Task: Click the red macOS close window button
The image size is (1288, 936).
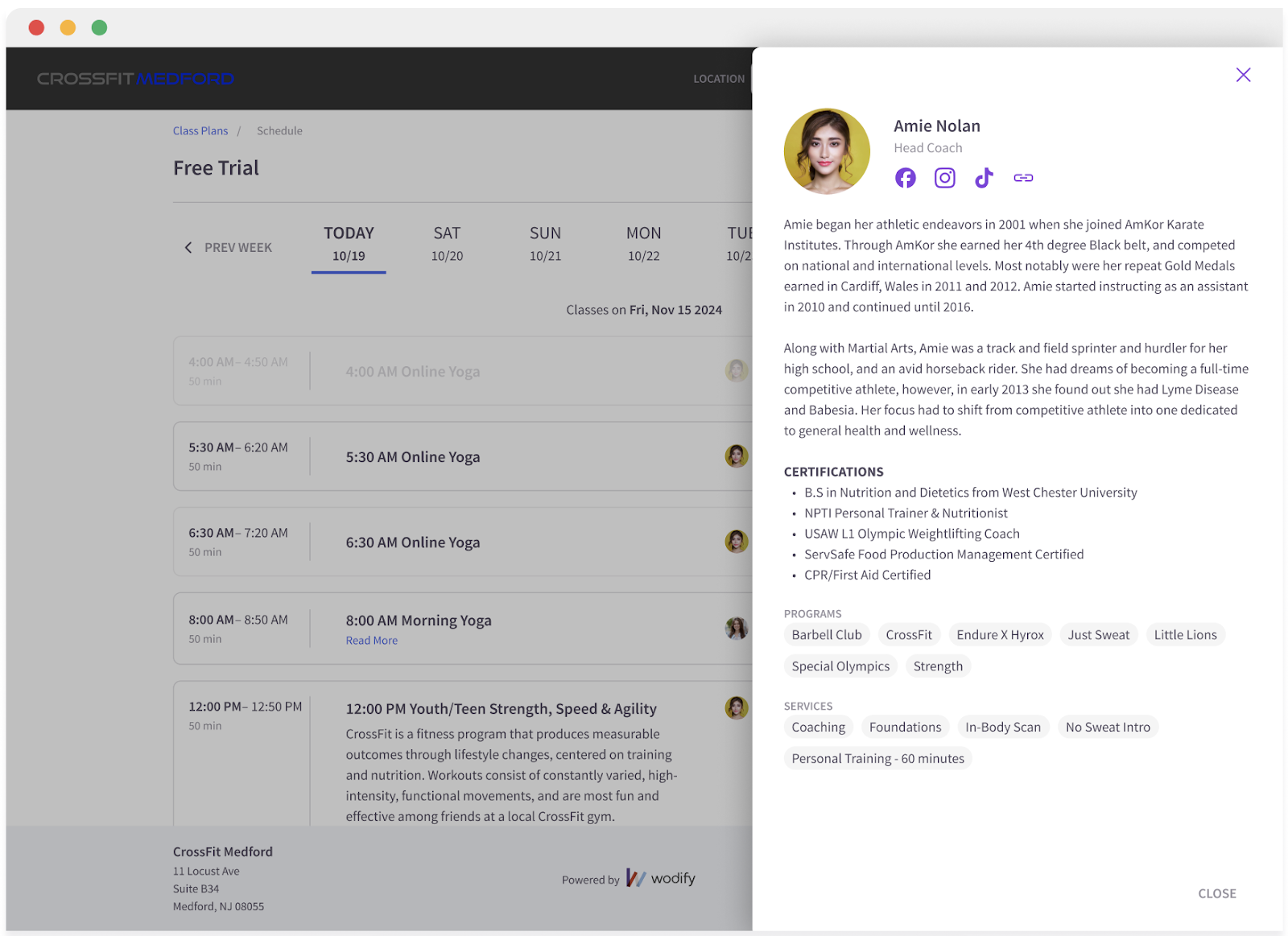Action: [36, 27]
